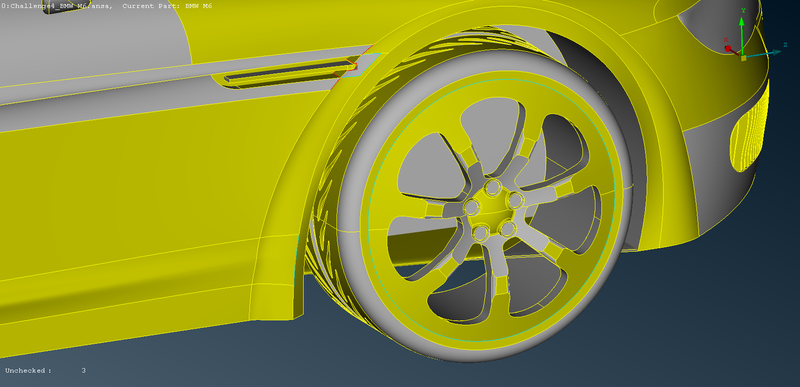Click the Current Part BMW M6 label
The height and width of the screenshot is (387, 800).
pos(167,6)
